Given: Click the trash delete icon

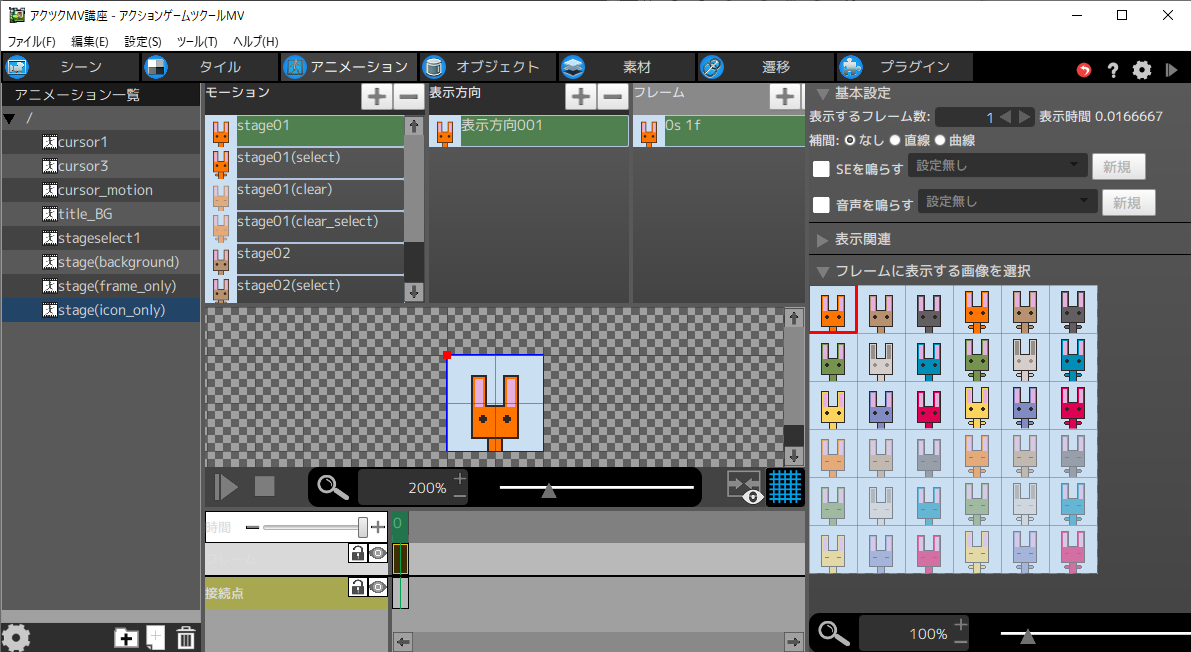Looking at the screenshot, I should pyautogui.click(x=186, y=638).
